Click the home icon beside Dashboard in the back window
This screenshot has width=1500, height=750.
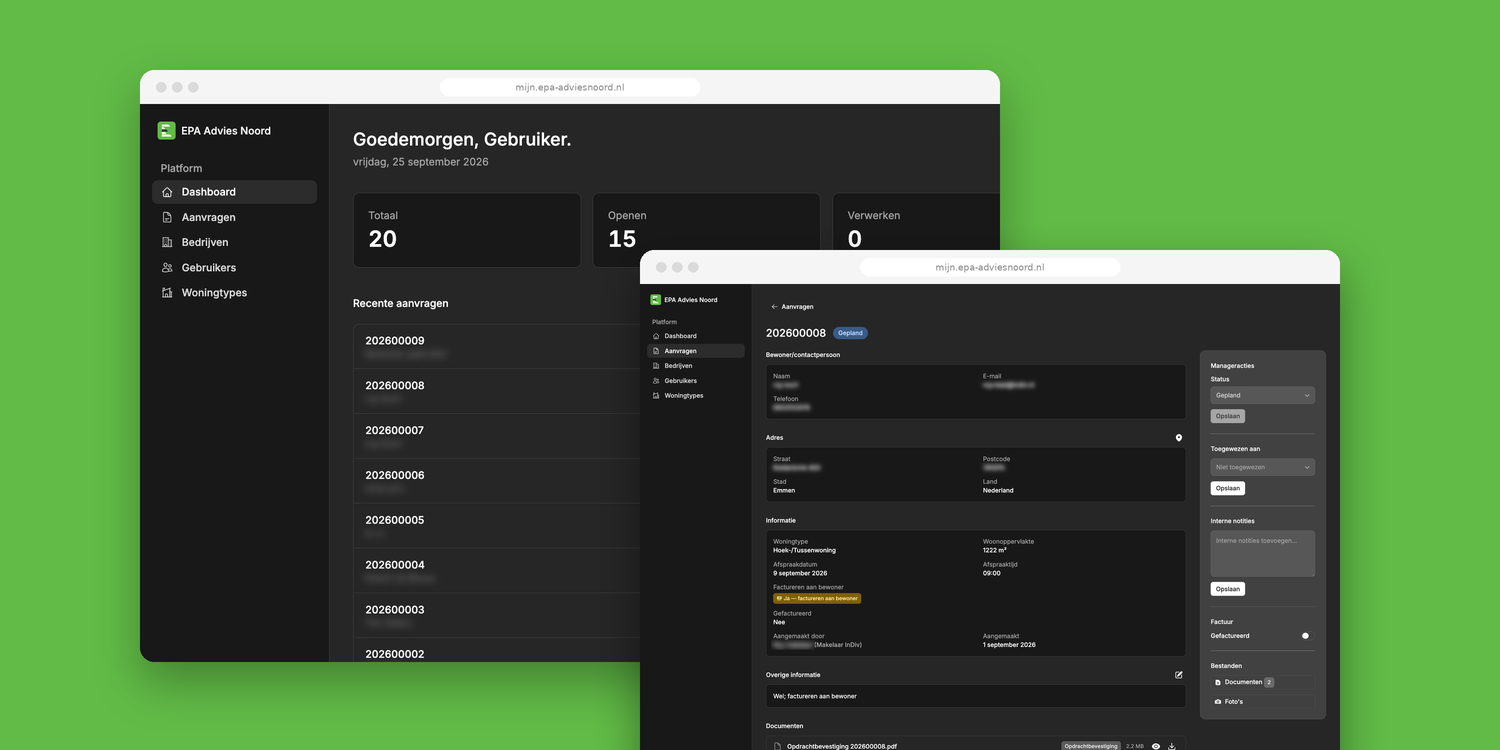(167, 192)
